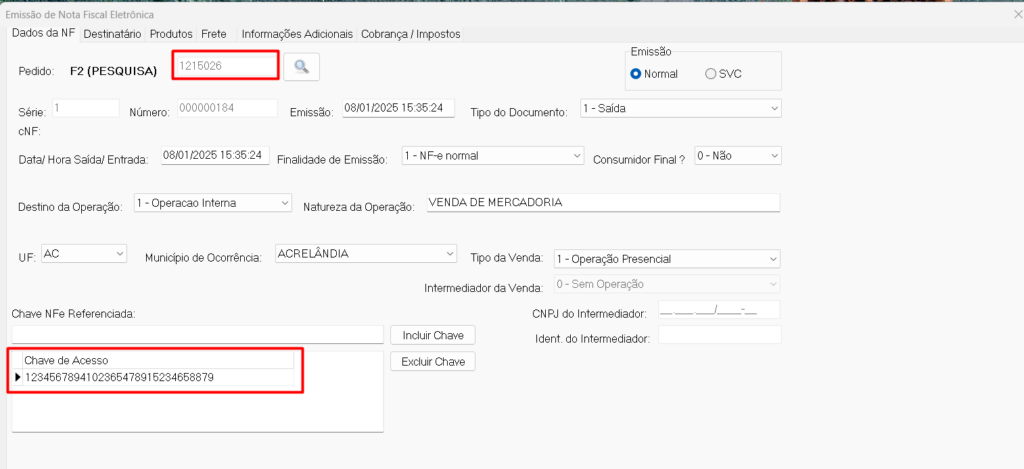Select the SVC emission radio button
This screenshot has width=1024, height=469.
tap(711, 74)
